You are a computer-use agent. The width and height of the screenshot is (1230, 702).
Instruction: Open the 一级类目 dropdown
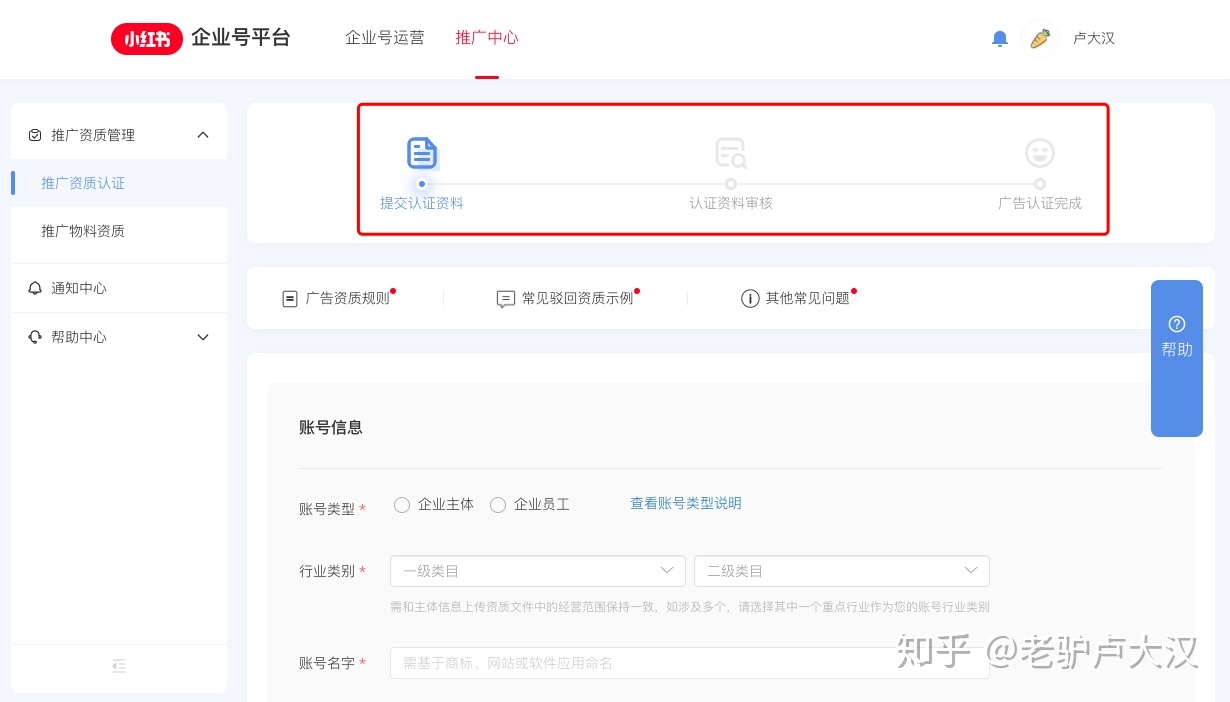537,570
